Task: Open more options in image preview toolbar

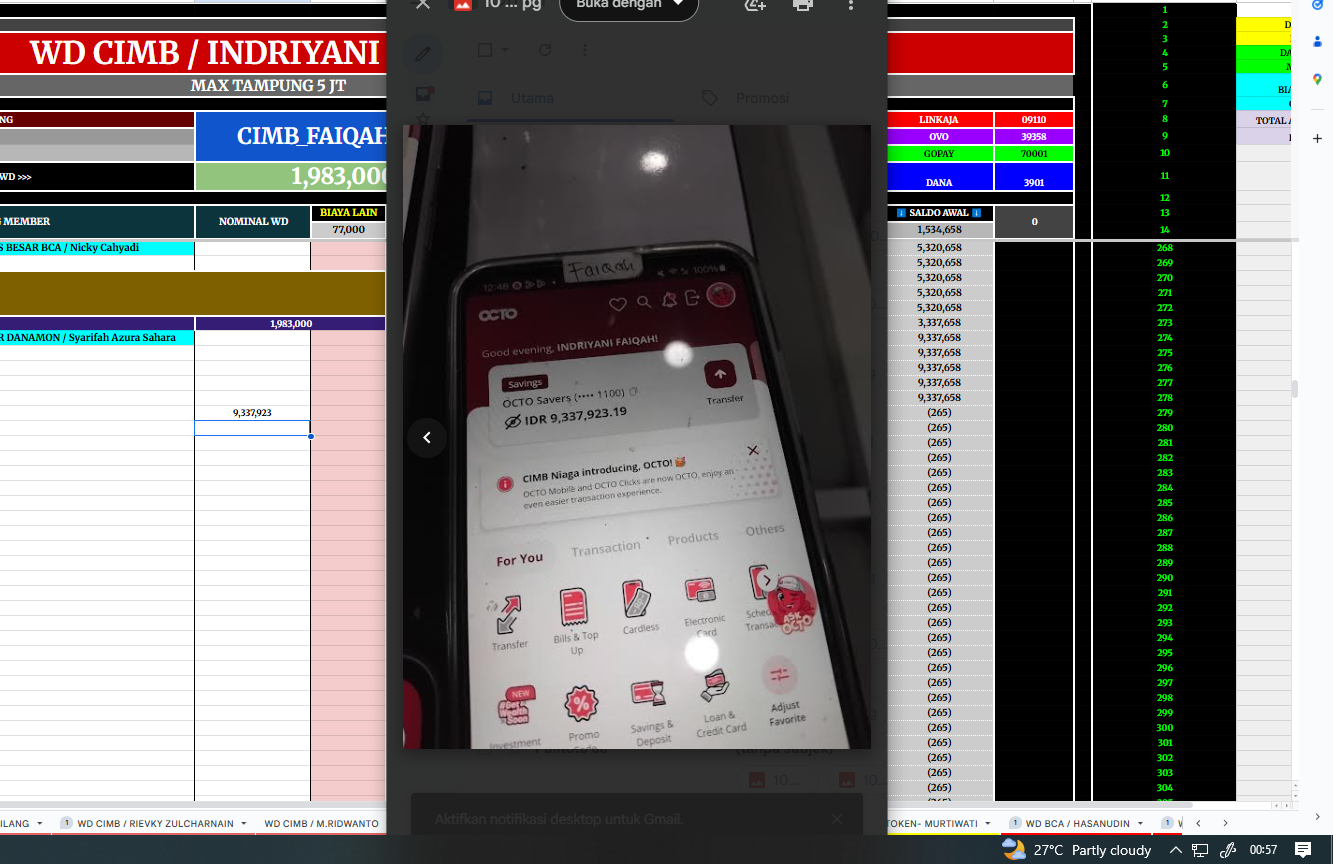Action: pyautogui.click(x=851, y=5)
